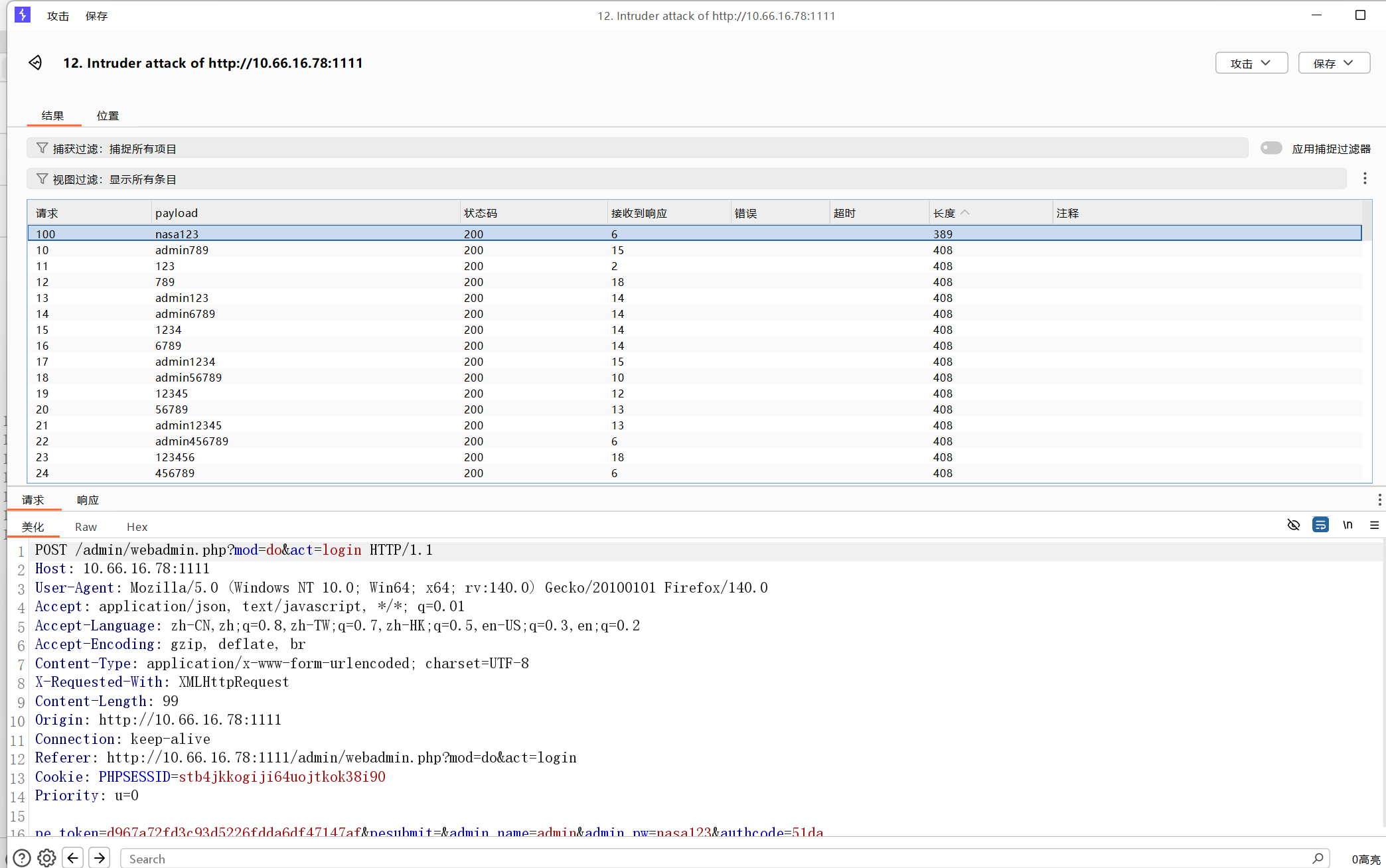The image size is (1386, 868).
Task: Expand the 攻击 dropdown button at top right
Action: coord(1251,63)
